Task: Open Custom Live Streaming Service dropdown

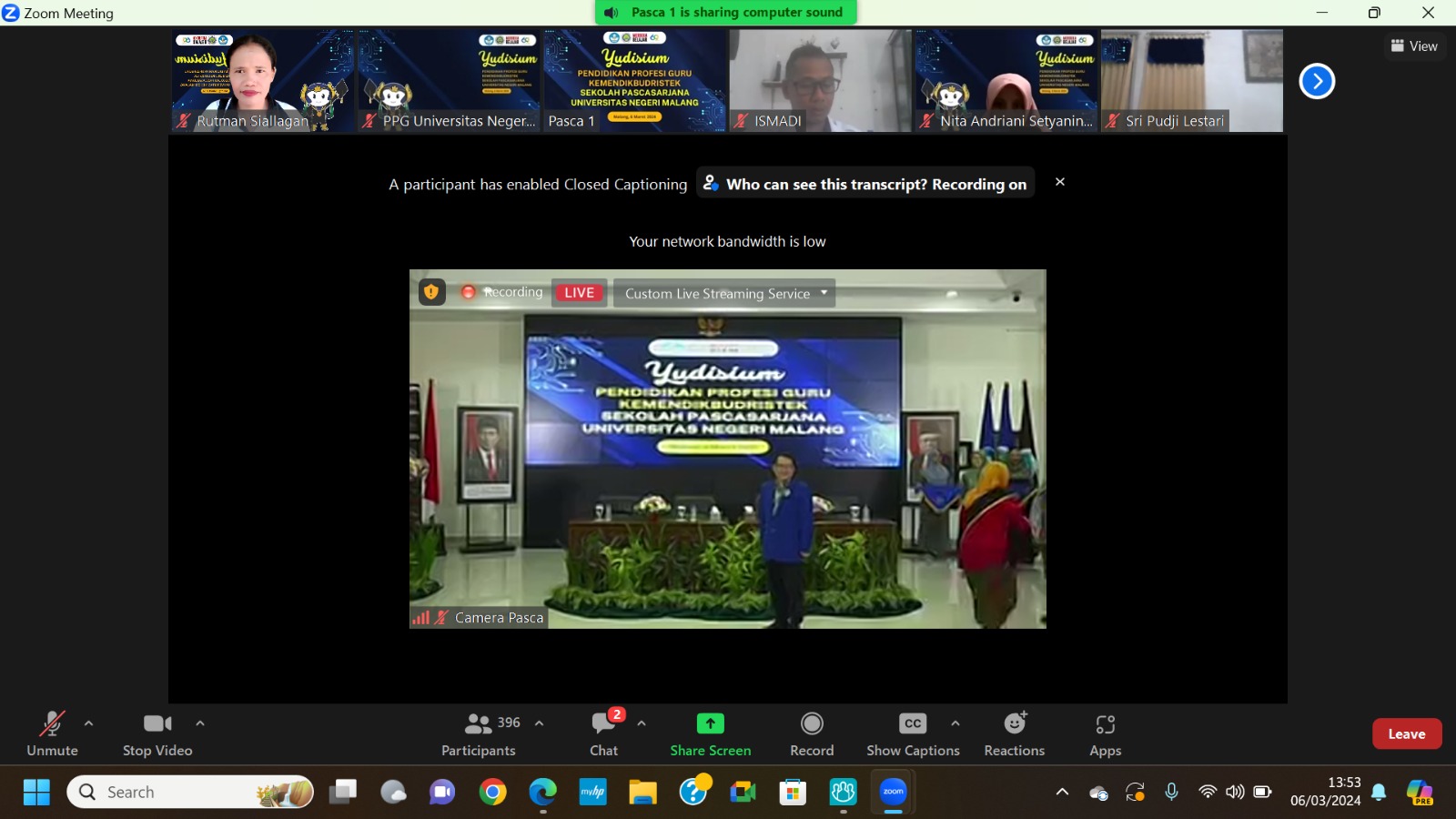Action: click(724, 293)
